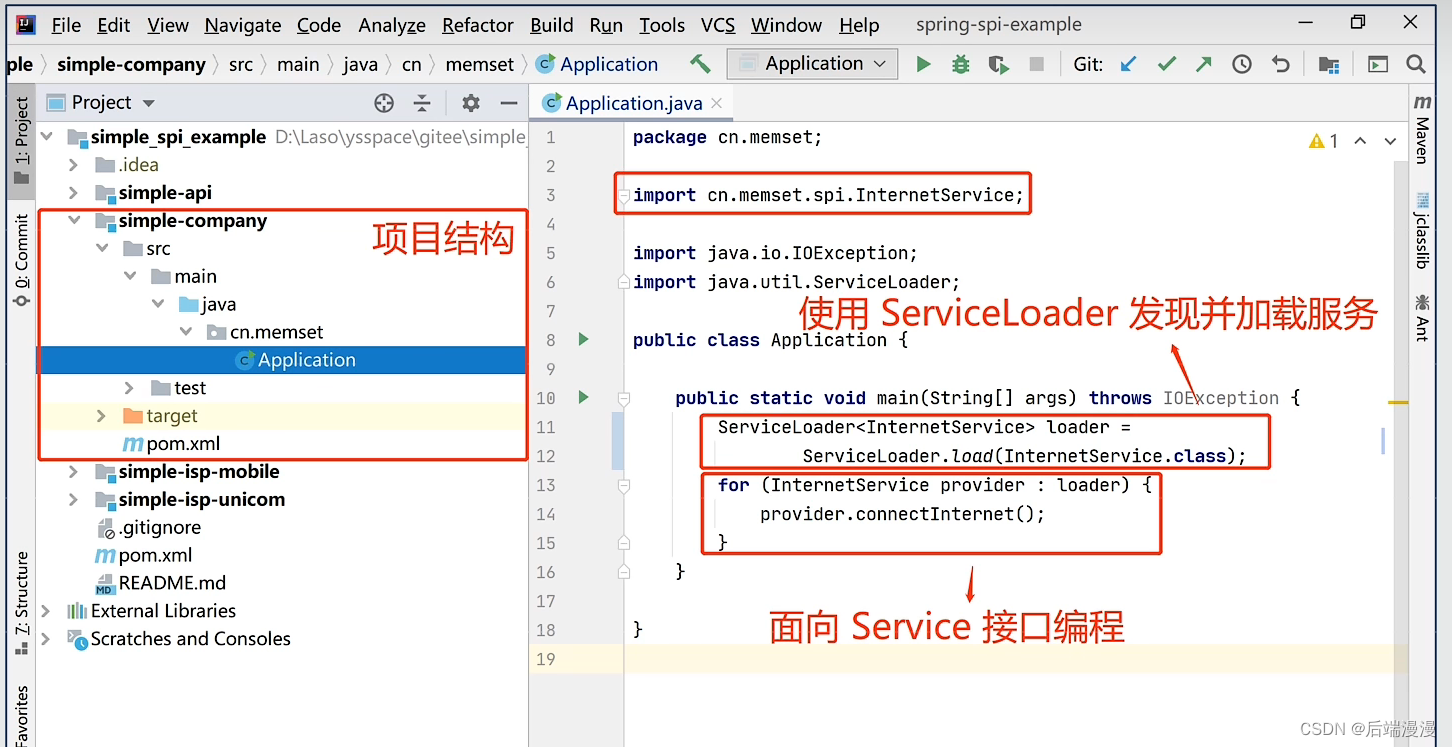Click the Stop process square icon

coord(1037,64)
